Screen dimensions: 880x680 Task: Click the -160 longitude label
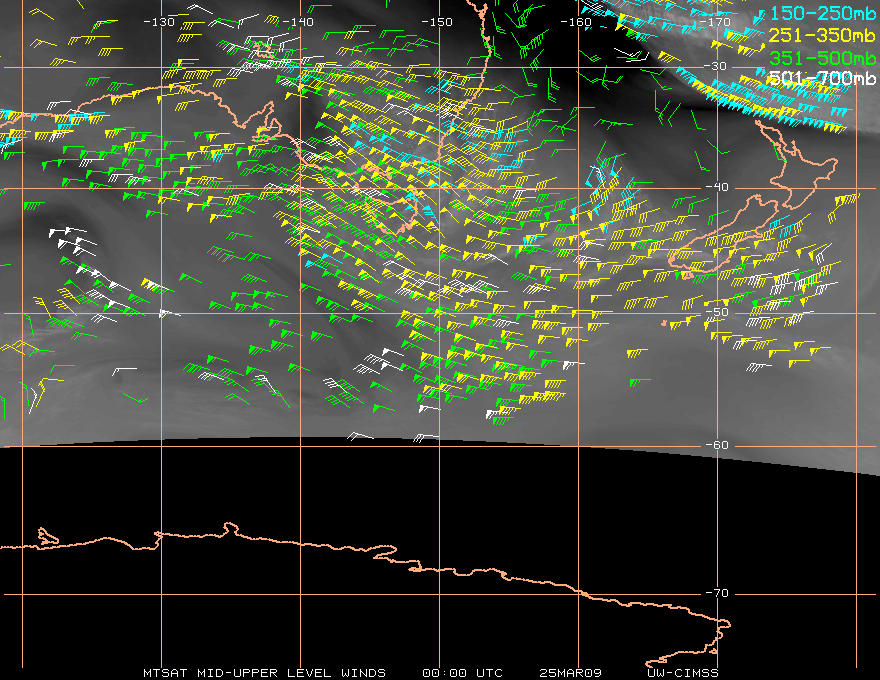(x=576, y=22)
